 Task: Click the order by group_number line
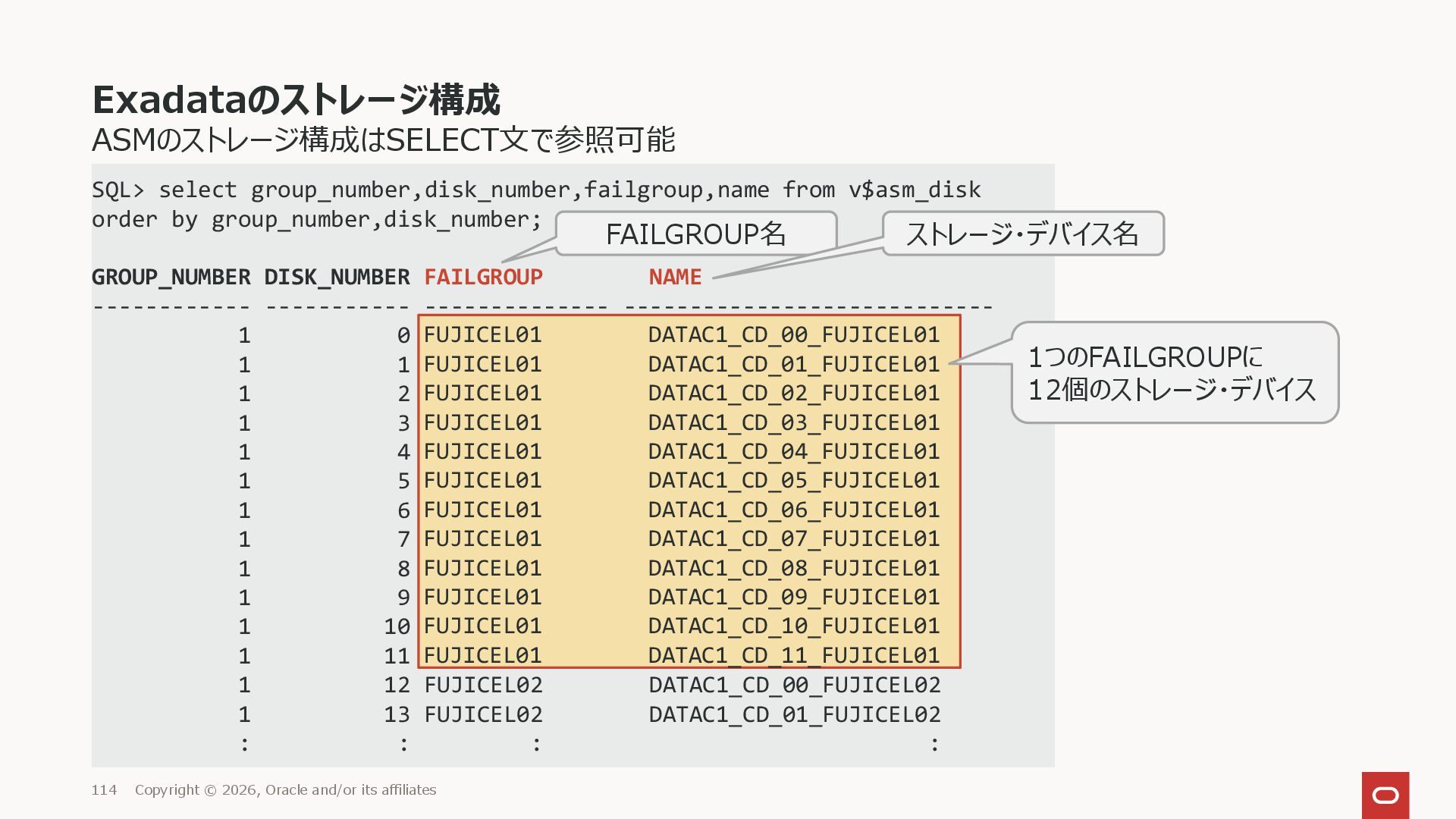(x=316, y=219)
